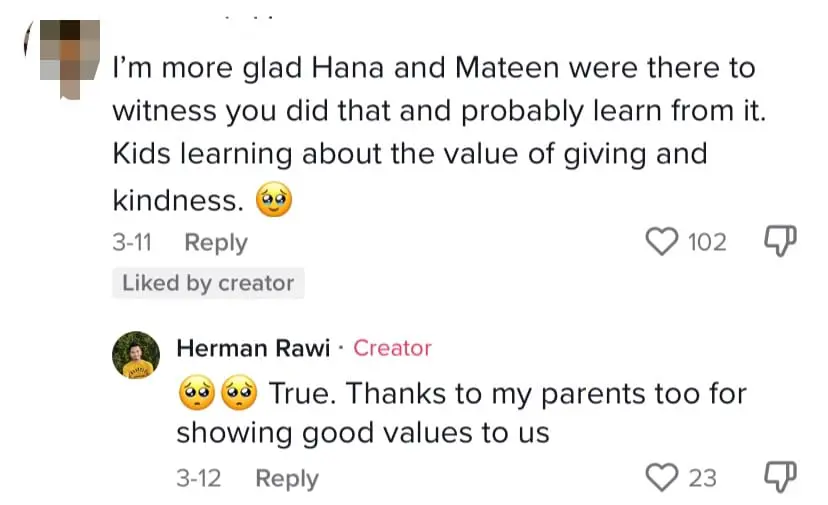Viewport: 828px width, 505px height.
Task: Click the 'Liked by creator' badge
Action: 208,283
